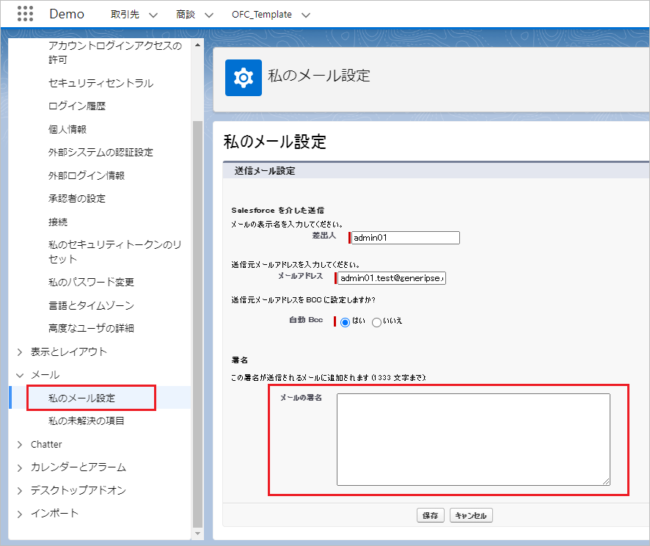Open 外部システムの認証設定 in the sidebar
This screenshot has height=546, width=650.
[101, 152]
